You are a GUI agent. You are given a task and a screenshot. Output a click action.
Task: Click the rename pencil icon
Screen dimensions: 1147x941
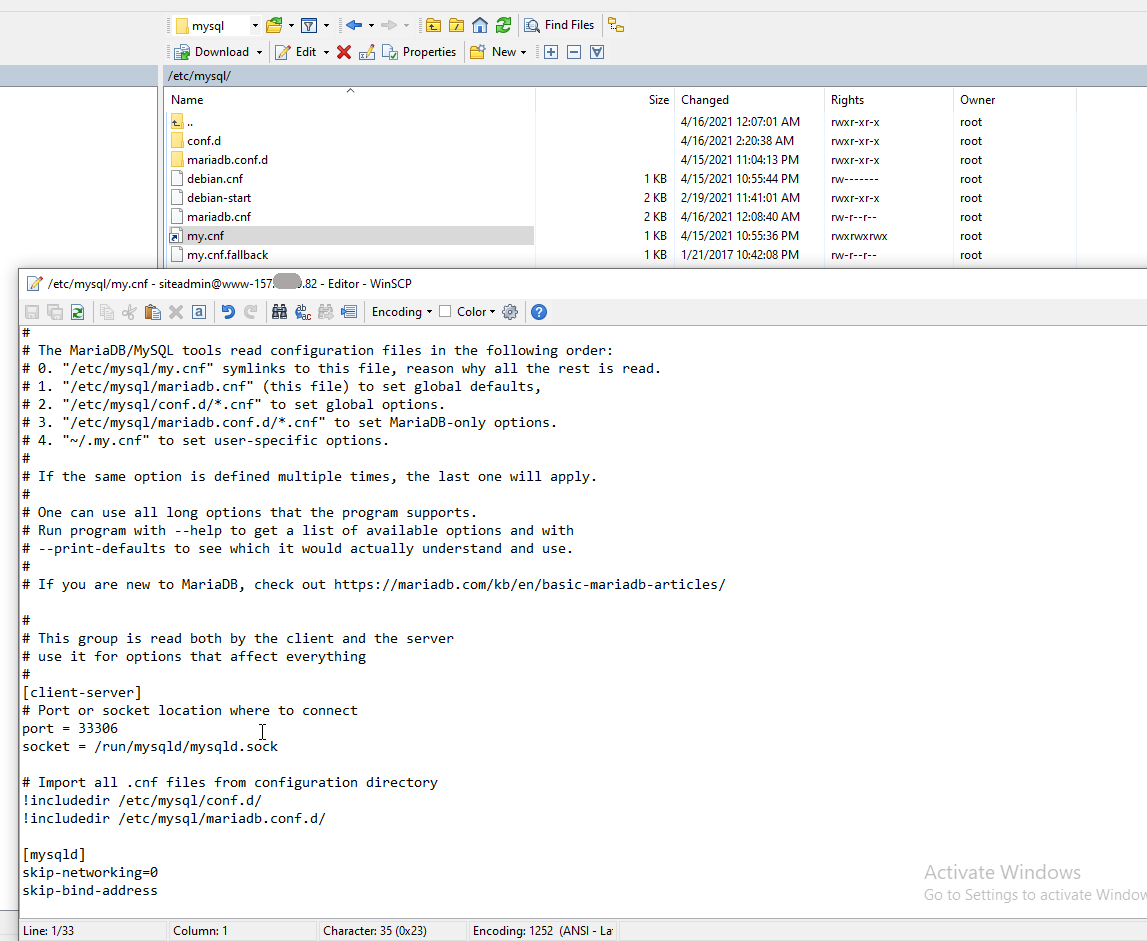(367, 52)
